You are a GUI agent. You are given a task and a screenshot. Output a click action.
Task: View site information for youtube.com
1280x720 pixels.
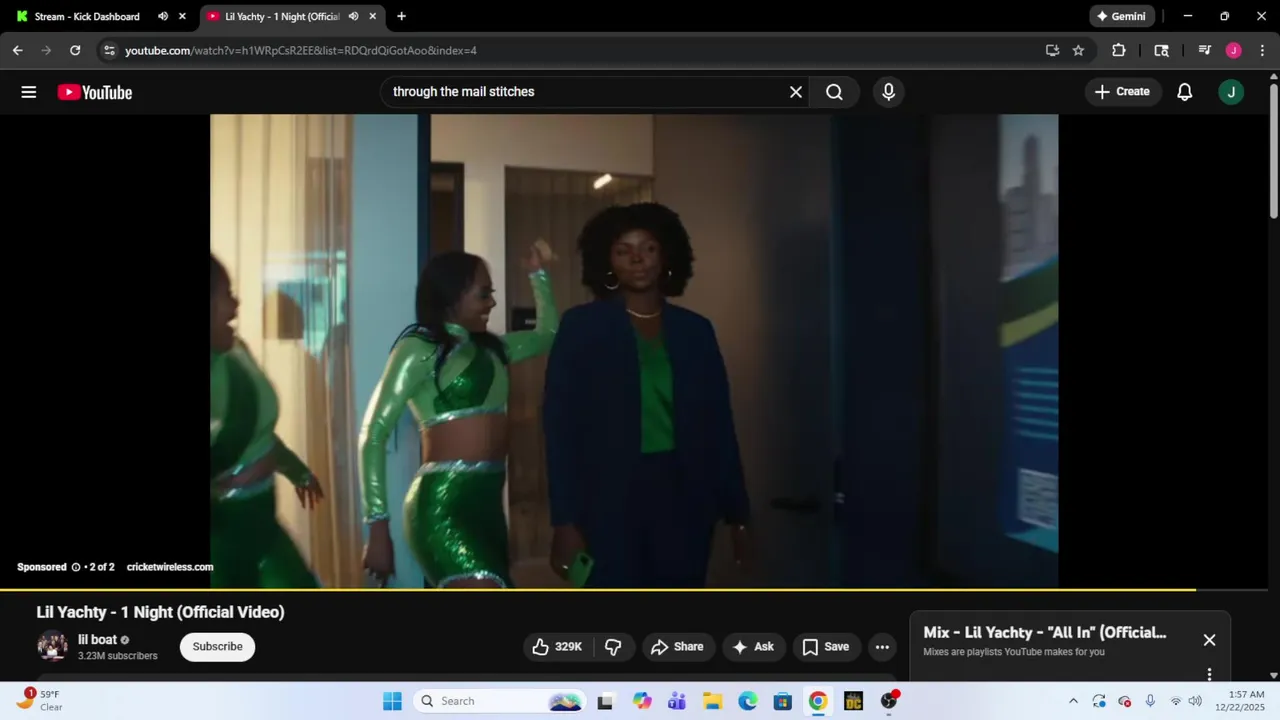pyautogui.click(x=109, y=50)
